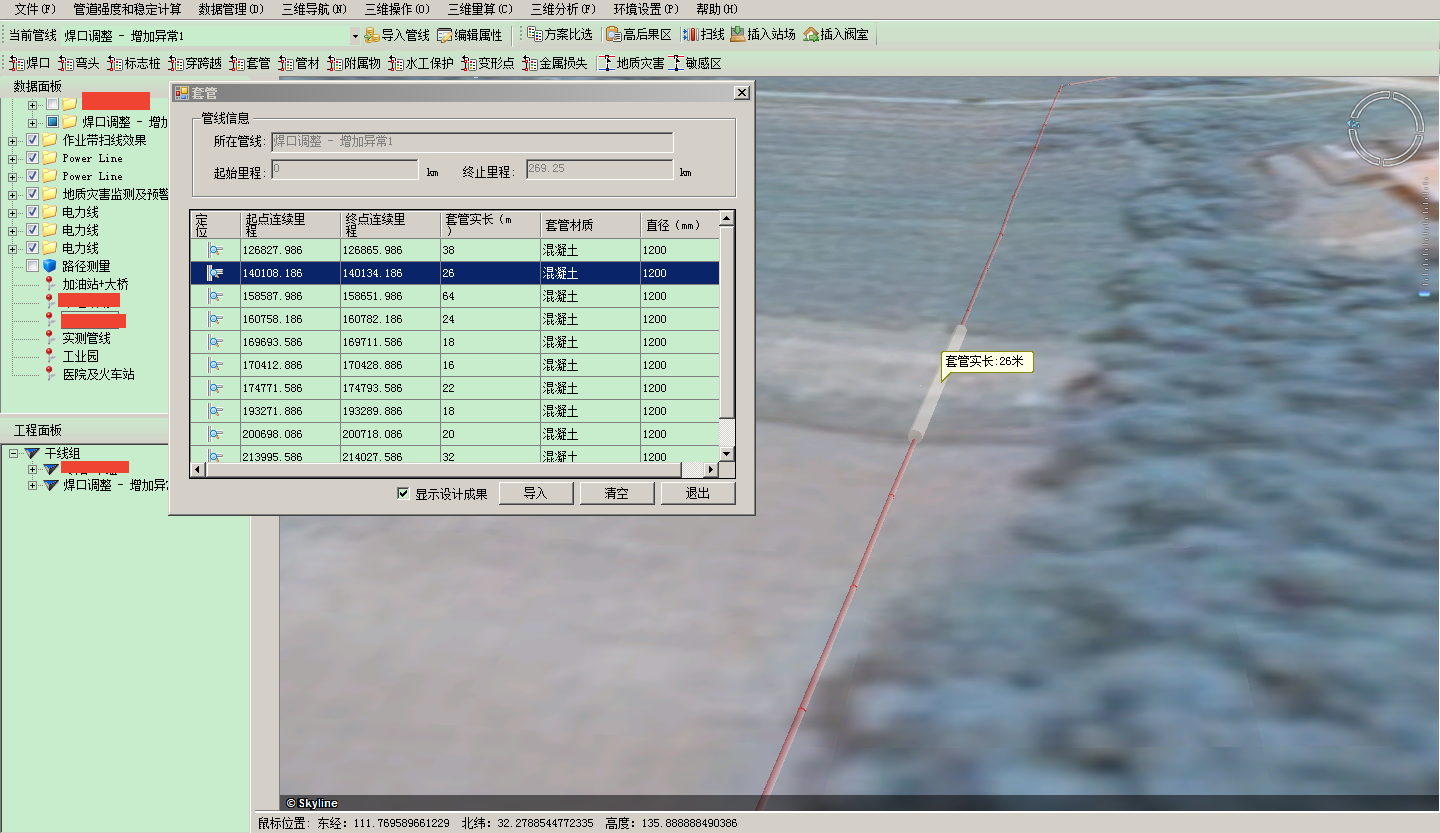Screen dimensions: 1440x833
Task: Click the 导入管线 toolbar icon
Action: point(371,35)
